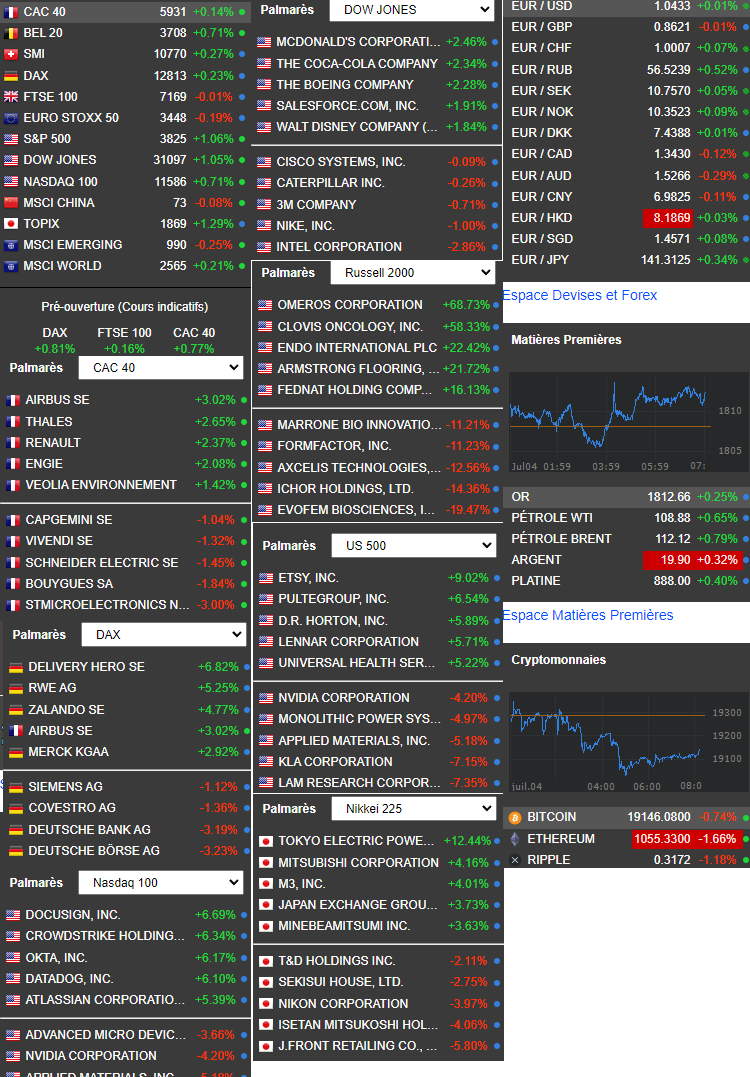
Task: Open the Espace Matières Premières link
Action: (x=588, y=615)
